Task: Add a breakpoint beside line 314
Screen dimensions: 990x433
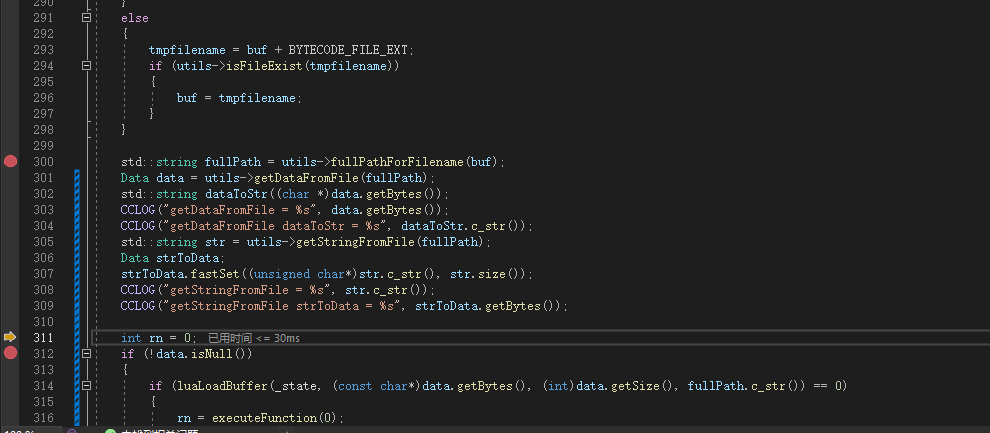Action: pyautogui.click(x=11, y=385)
